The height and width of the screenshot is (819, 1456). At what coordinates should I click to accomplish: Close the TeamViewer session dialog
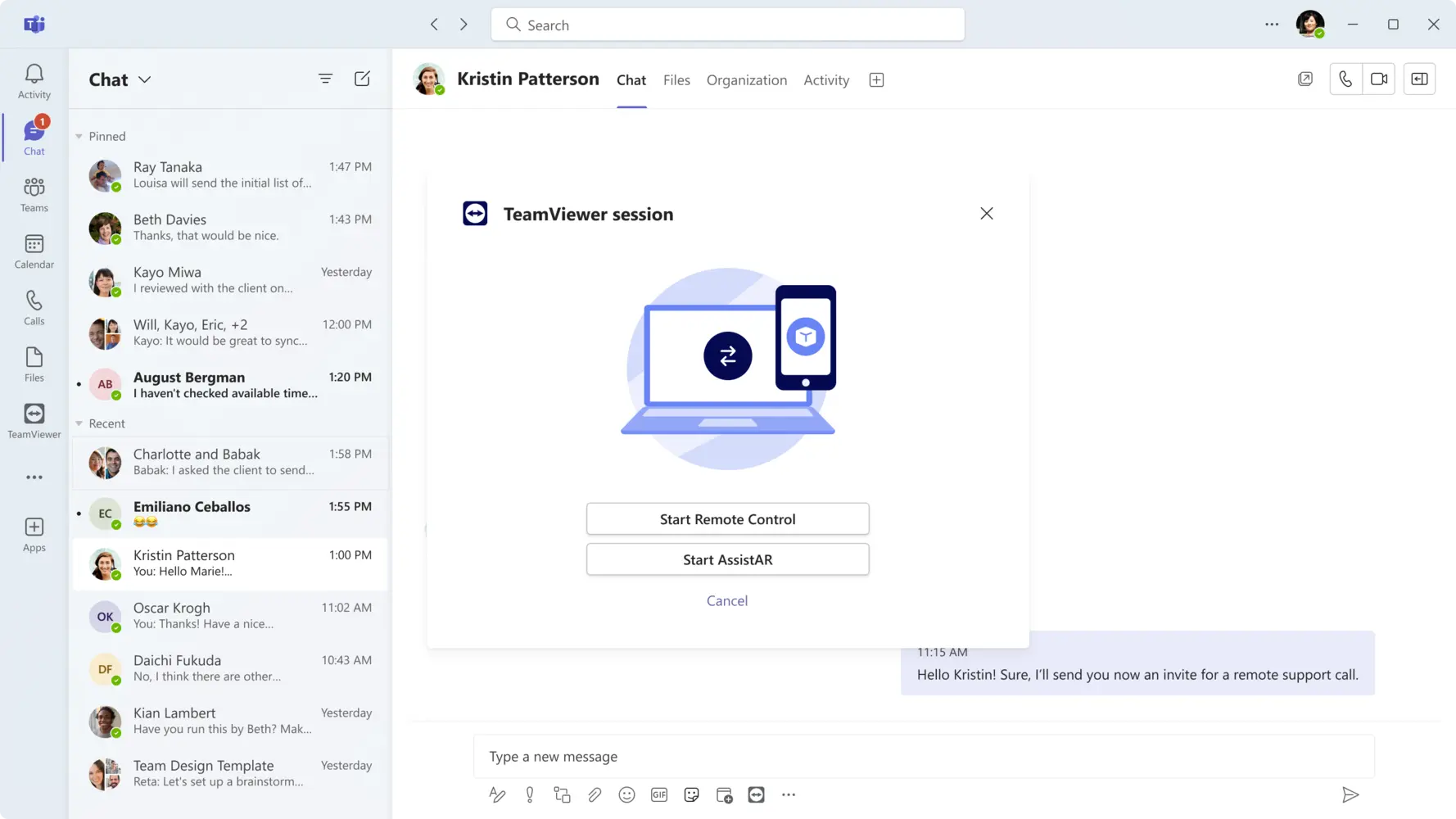tap(986, 214)
